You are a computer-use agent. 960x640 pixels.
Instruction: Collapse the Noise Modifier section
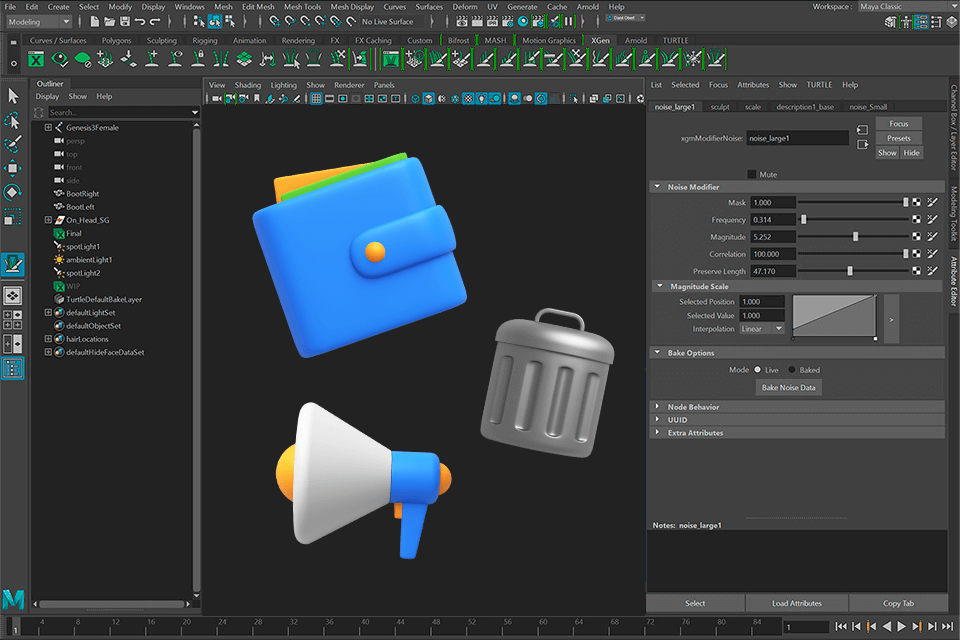(659, 187)
